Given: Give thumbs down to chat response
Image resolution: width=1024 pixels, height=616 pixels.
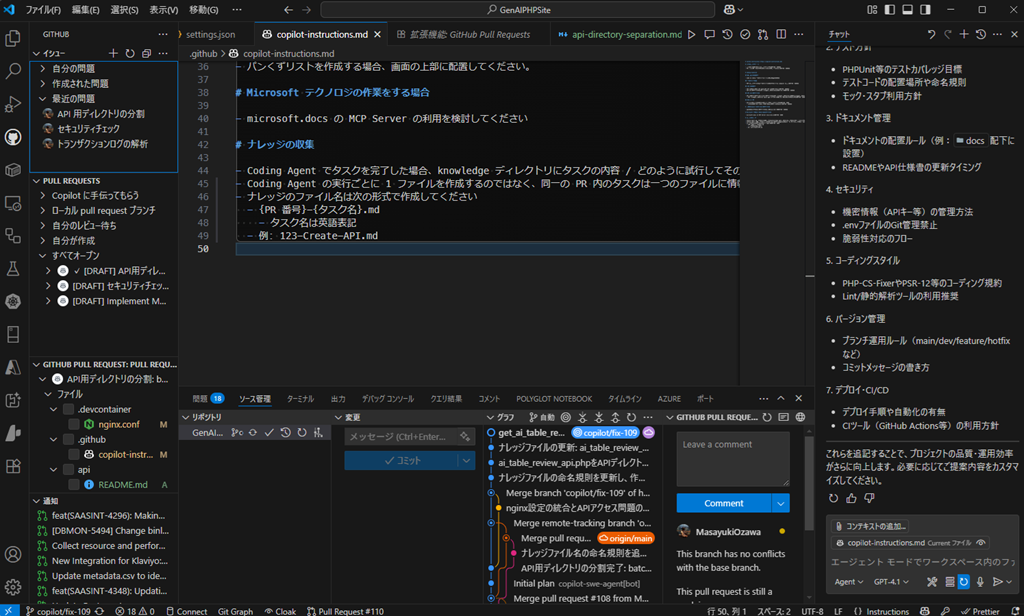Looking at the screenshot, I should 869,498.
